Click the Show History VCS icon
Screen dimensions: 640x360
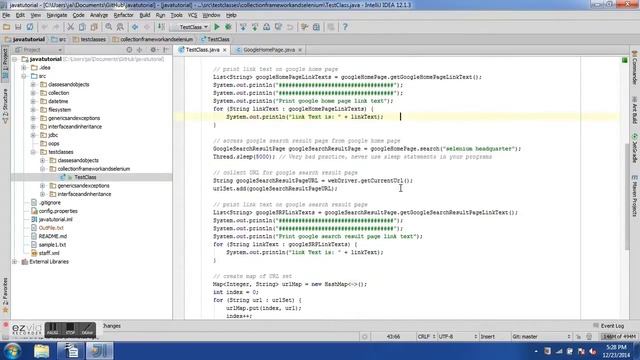267,27
